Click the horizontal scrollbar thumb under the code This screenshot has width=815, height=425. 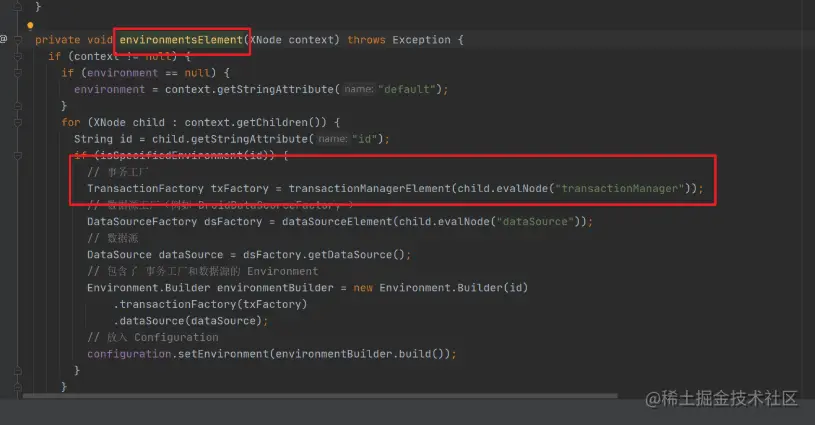320,396
